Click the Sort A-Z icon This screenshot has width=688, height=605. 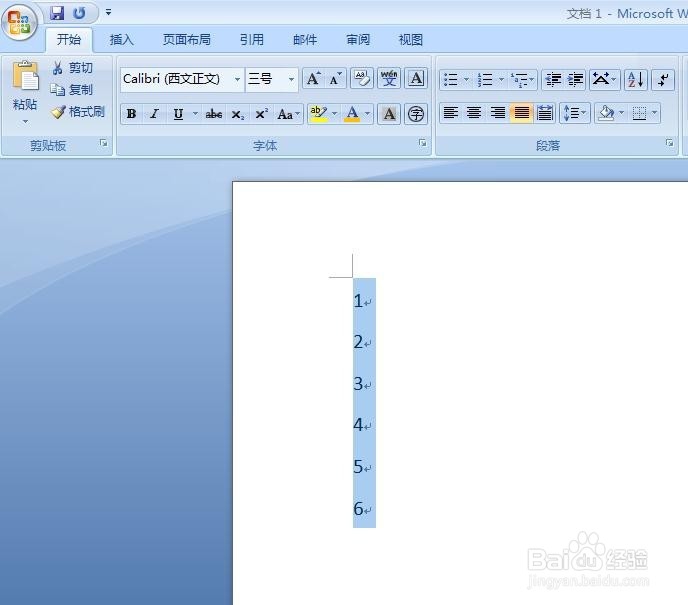point(635,80)
